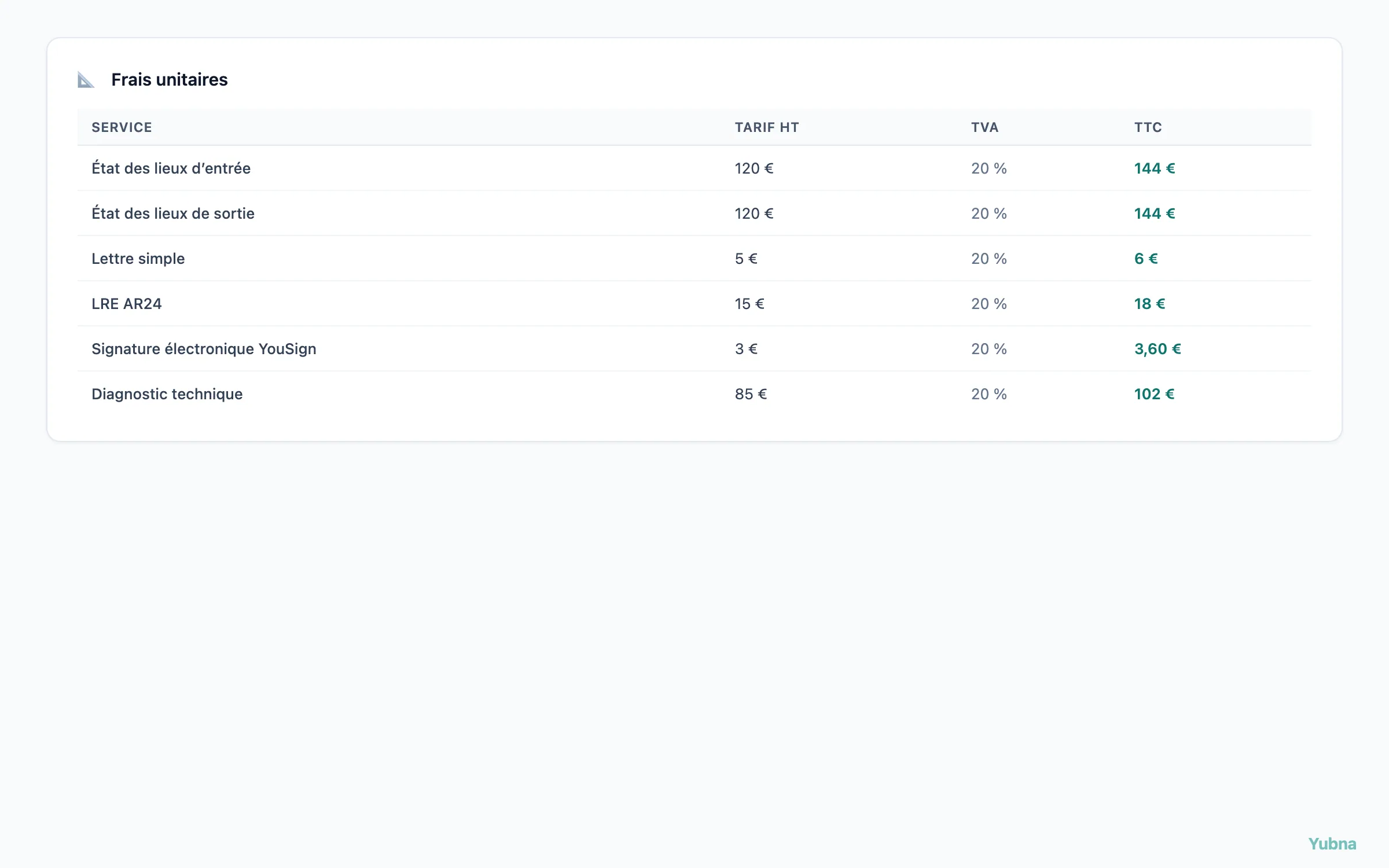Click the 18 € TTC amount

1149,304
